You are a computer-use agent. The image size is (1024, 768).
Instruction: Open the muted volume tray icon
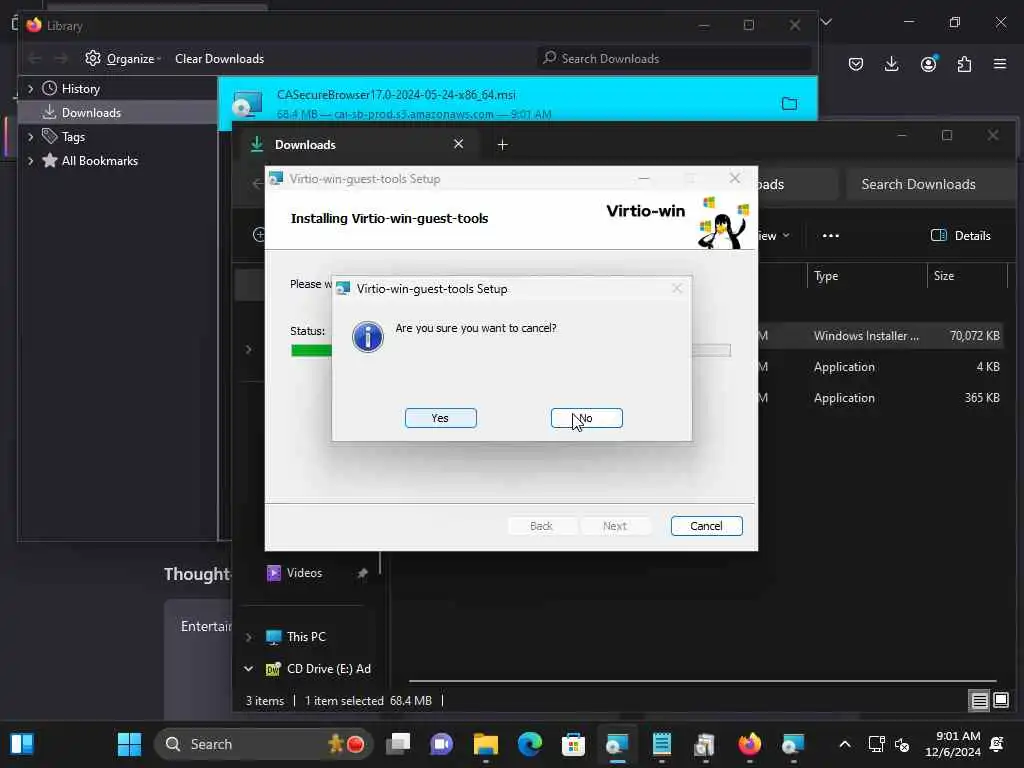[902, 744]
